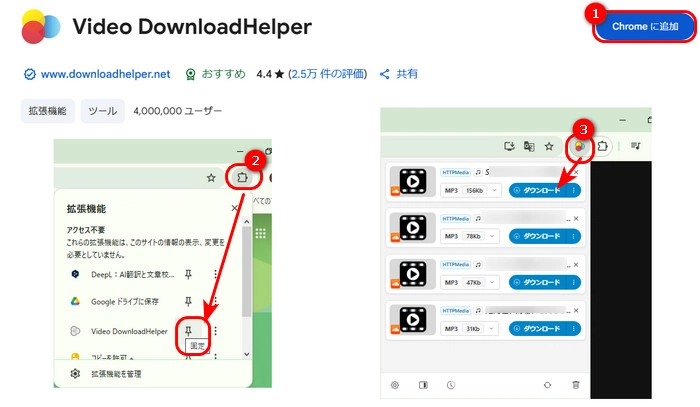Open more options for Google ドライブに保存

click(215, 302)
